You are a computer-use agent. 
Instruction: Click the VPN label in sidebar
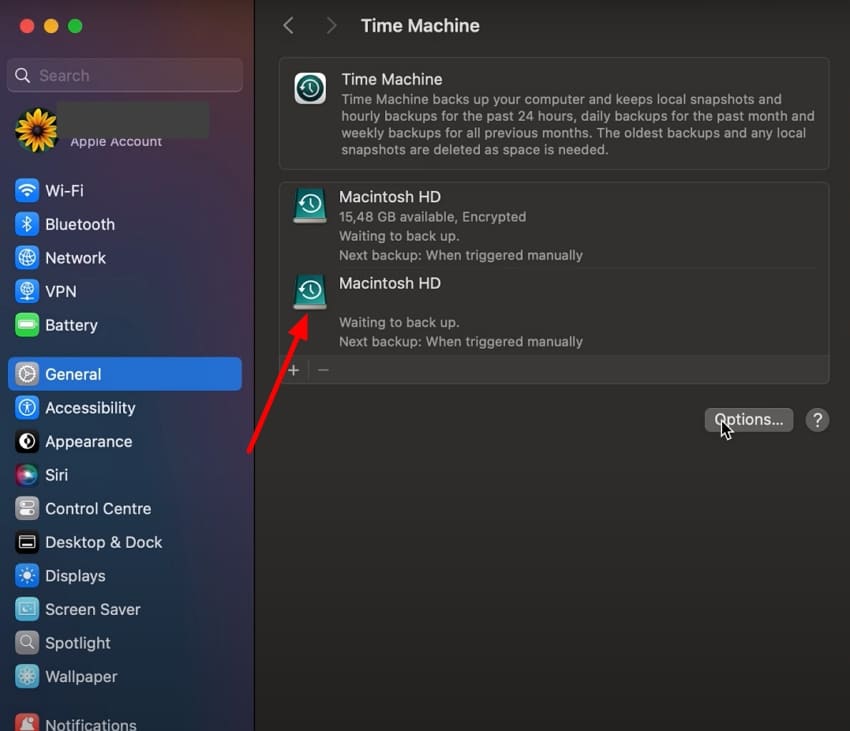61,292
